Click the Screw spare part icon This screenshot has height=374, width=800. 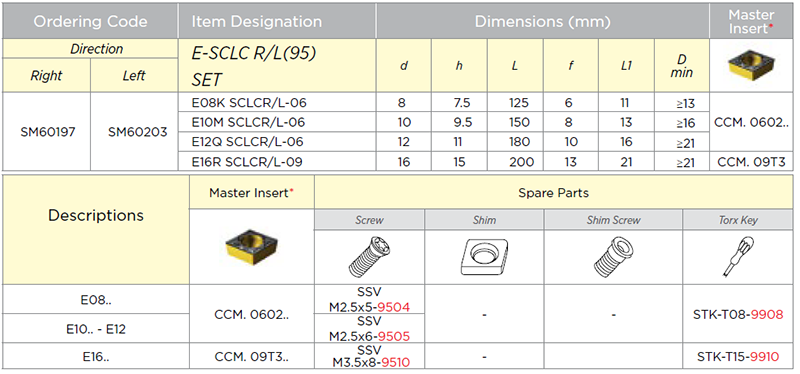click(369, 257)
